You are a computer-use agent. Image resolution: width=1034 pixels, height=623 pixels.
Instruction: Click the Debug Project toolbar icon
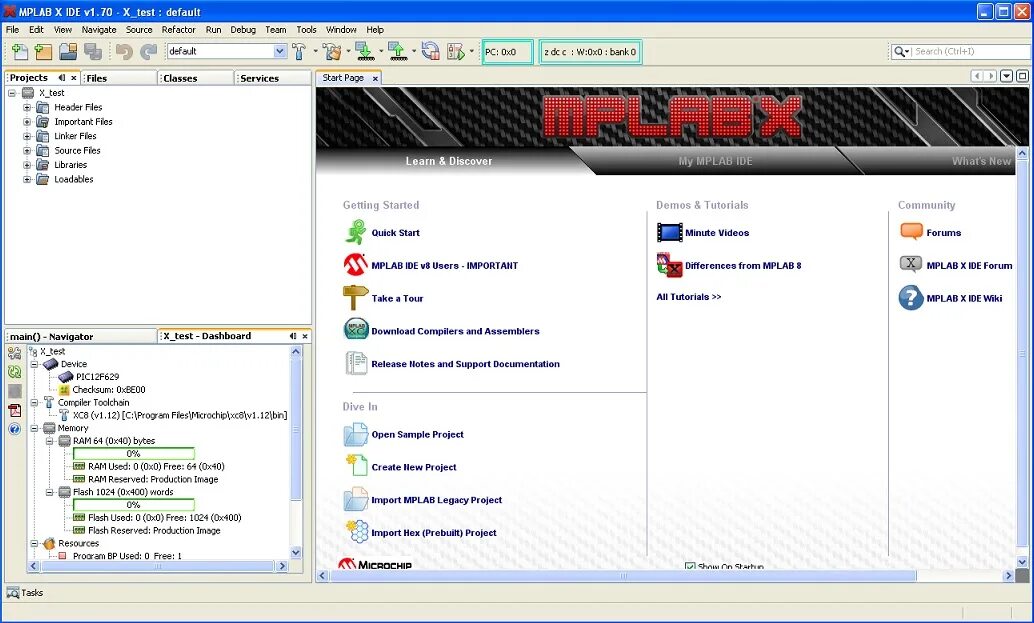pyautogui.click(x=456, y=51)
